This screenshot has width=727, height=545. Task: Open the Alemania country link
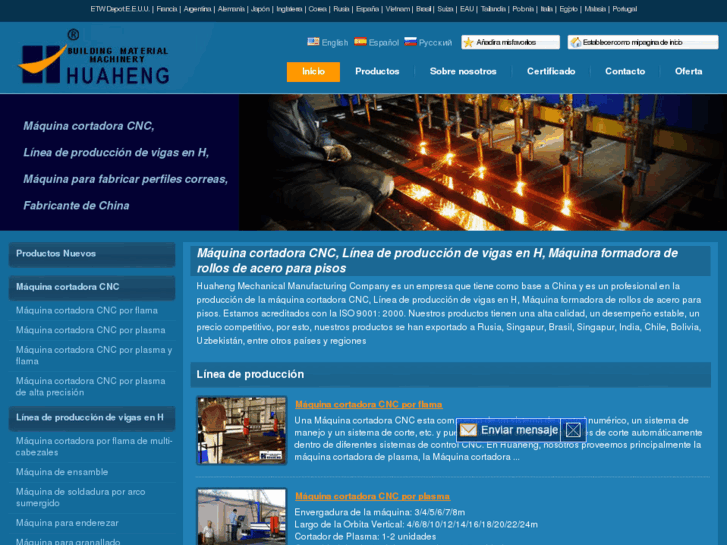(x=231, y=9)
